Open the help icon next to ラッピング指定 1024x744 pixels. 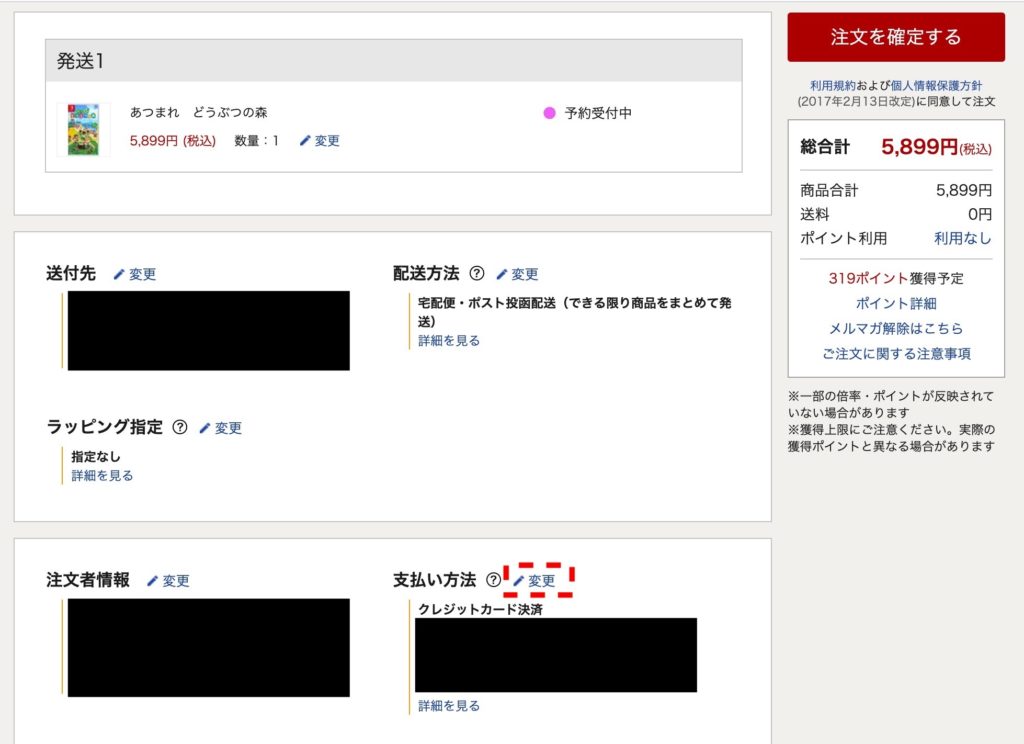180,427
